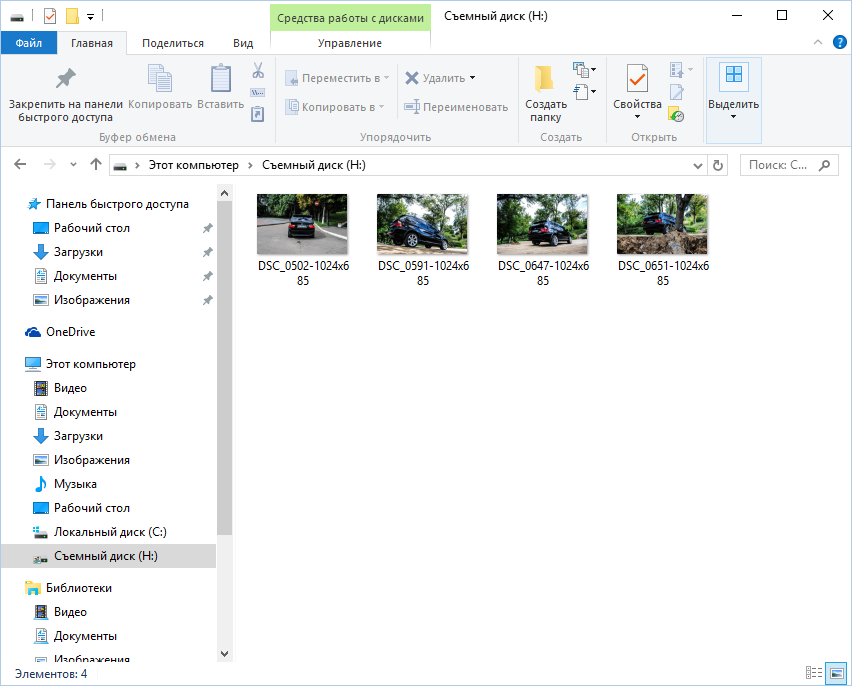The image size is (852, 686).
Task: Refresh the folder using the address bar button
Action: (717, 165)
